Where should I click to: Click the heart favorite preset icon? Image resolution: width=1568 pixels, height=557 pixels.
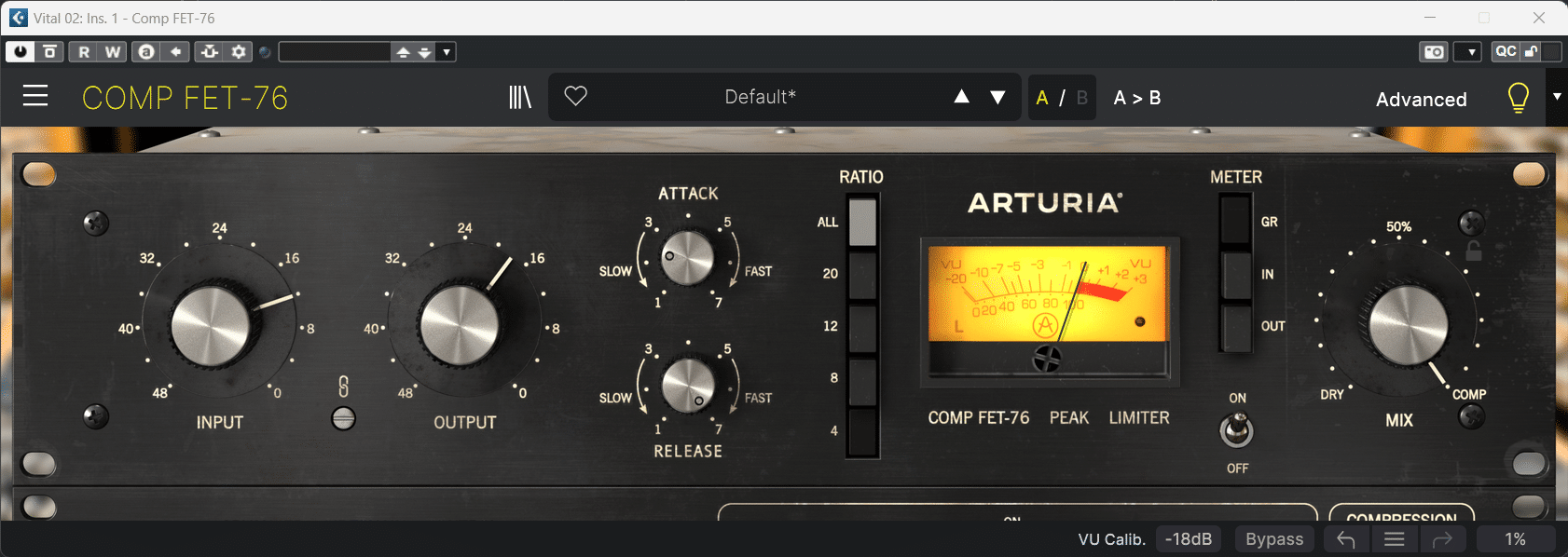click(x=576, y=96)
